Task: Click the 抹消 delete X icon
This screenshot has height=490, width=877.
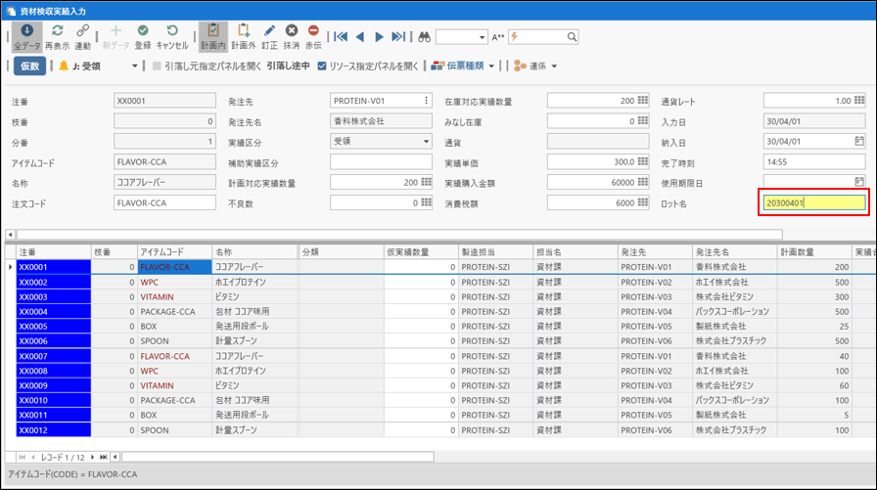Action: 292,32
